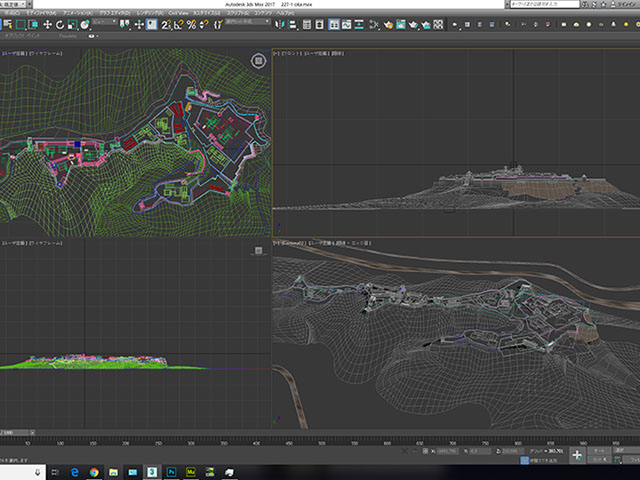This screenshot has width=640, height=480.
Task: Open File Explorer from the taskbar
Action: (113, 472)
